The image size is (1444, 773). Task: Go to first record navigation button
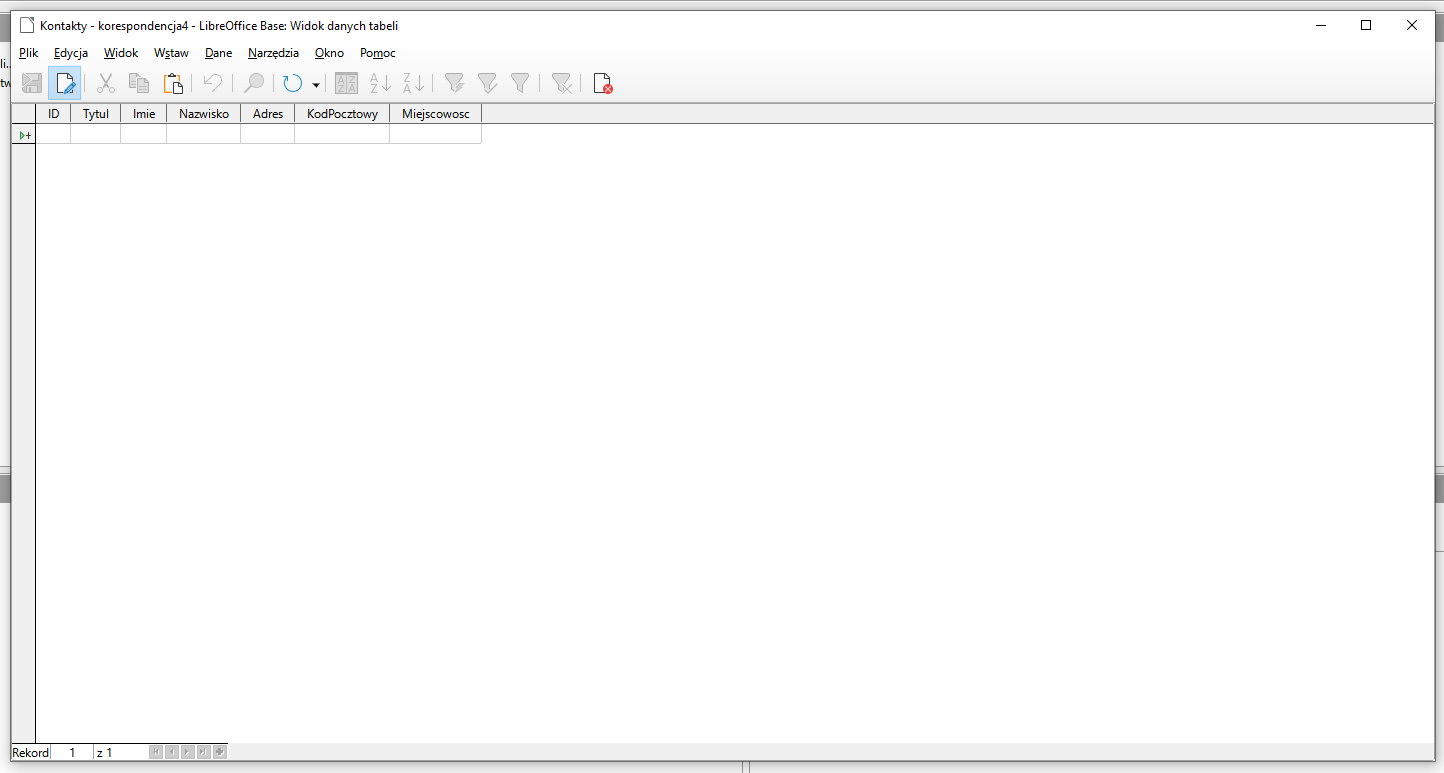[x=156, y=752]
